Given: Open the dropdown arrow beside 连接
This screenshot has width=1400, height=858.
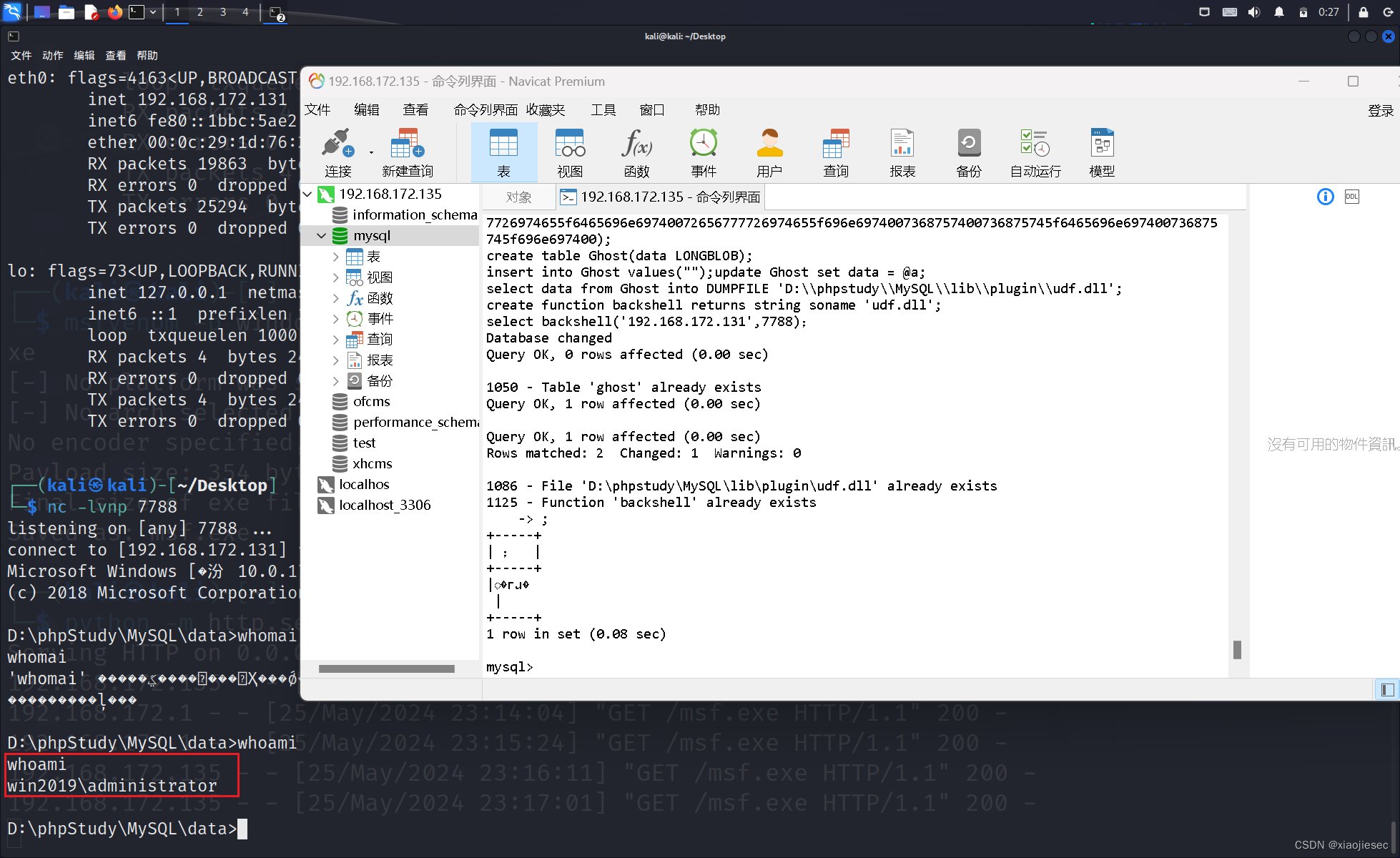Looking at the screenshot, I should click(371, 152).
